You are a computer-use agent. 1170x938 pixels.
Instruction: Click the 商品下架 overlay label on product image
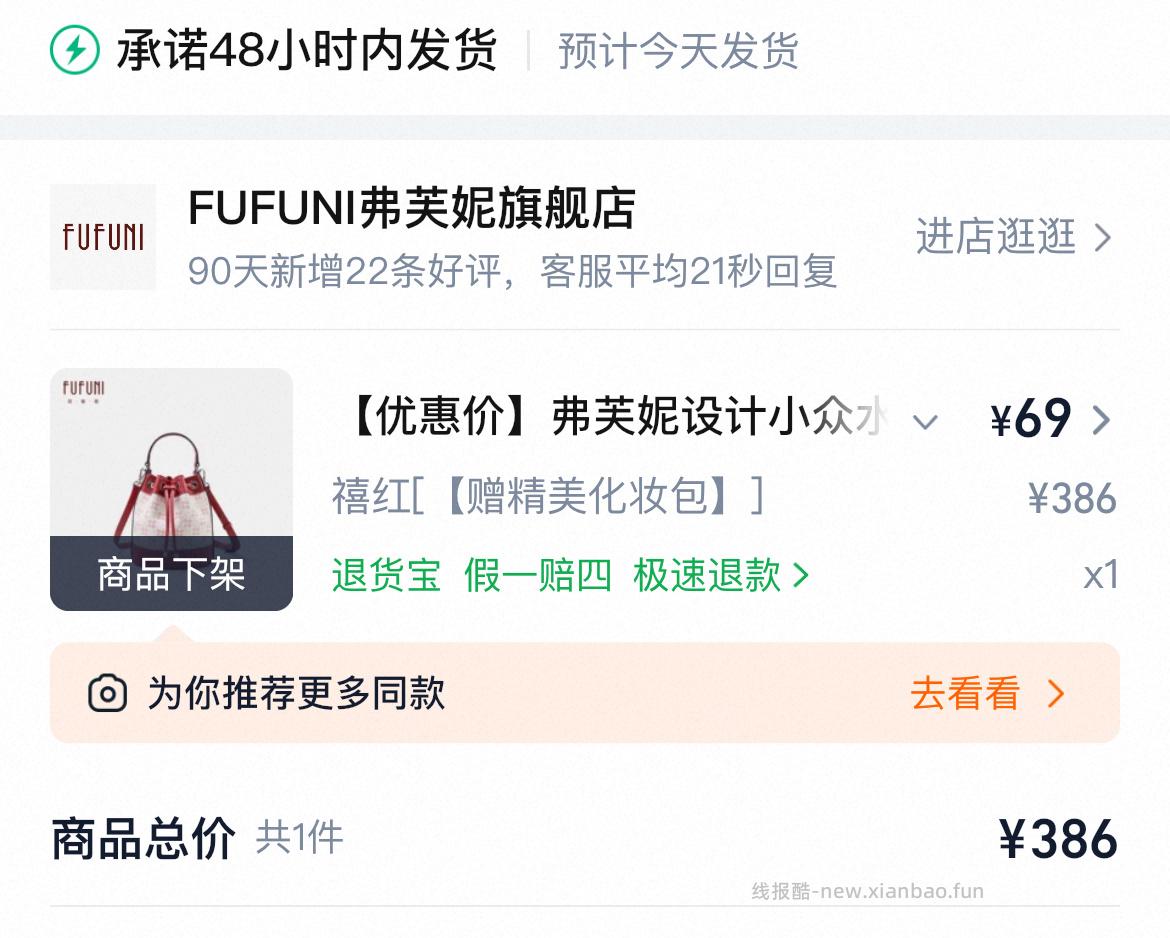pyautogui.click(x=170, y=574)
